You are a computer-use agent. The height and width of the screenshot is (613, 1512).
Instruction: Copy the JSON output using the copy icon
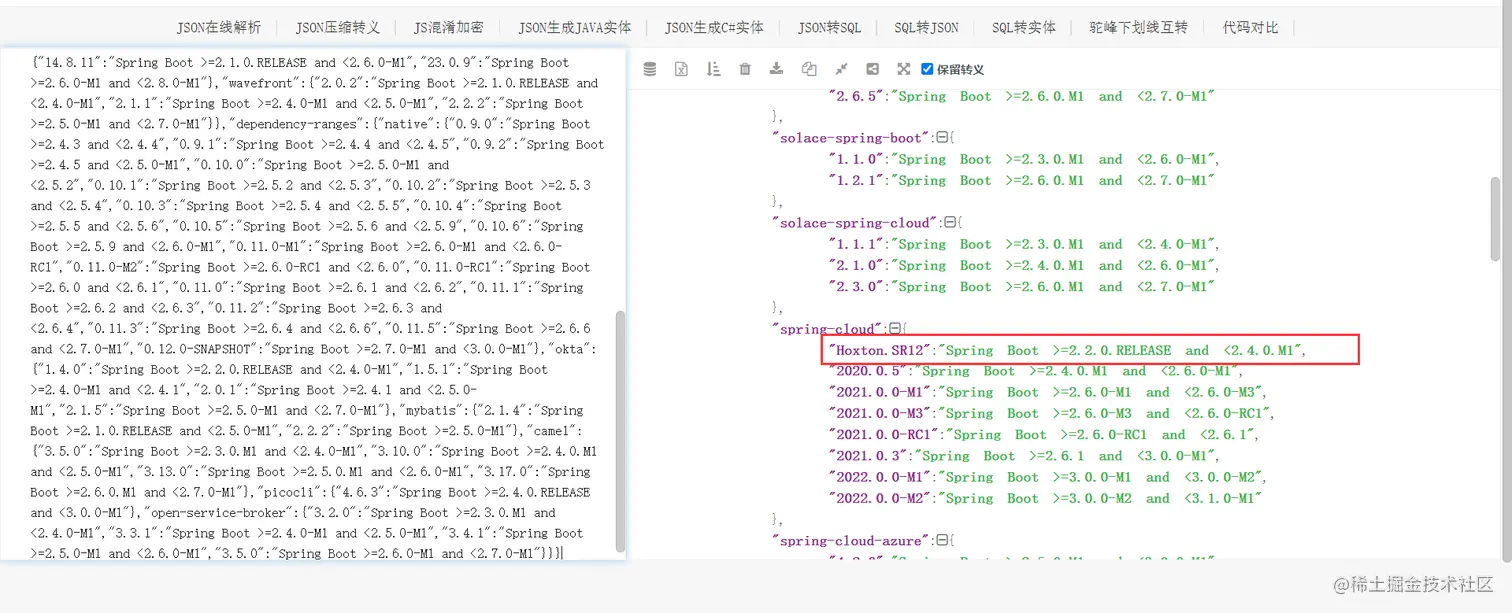[809, 68]
